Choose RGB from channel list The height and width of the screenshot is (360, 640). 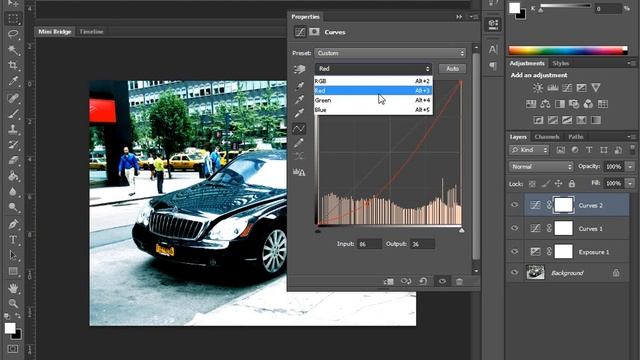click(373, 81)
